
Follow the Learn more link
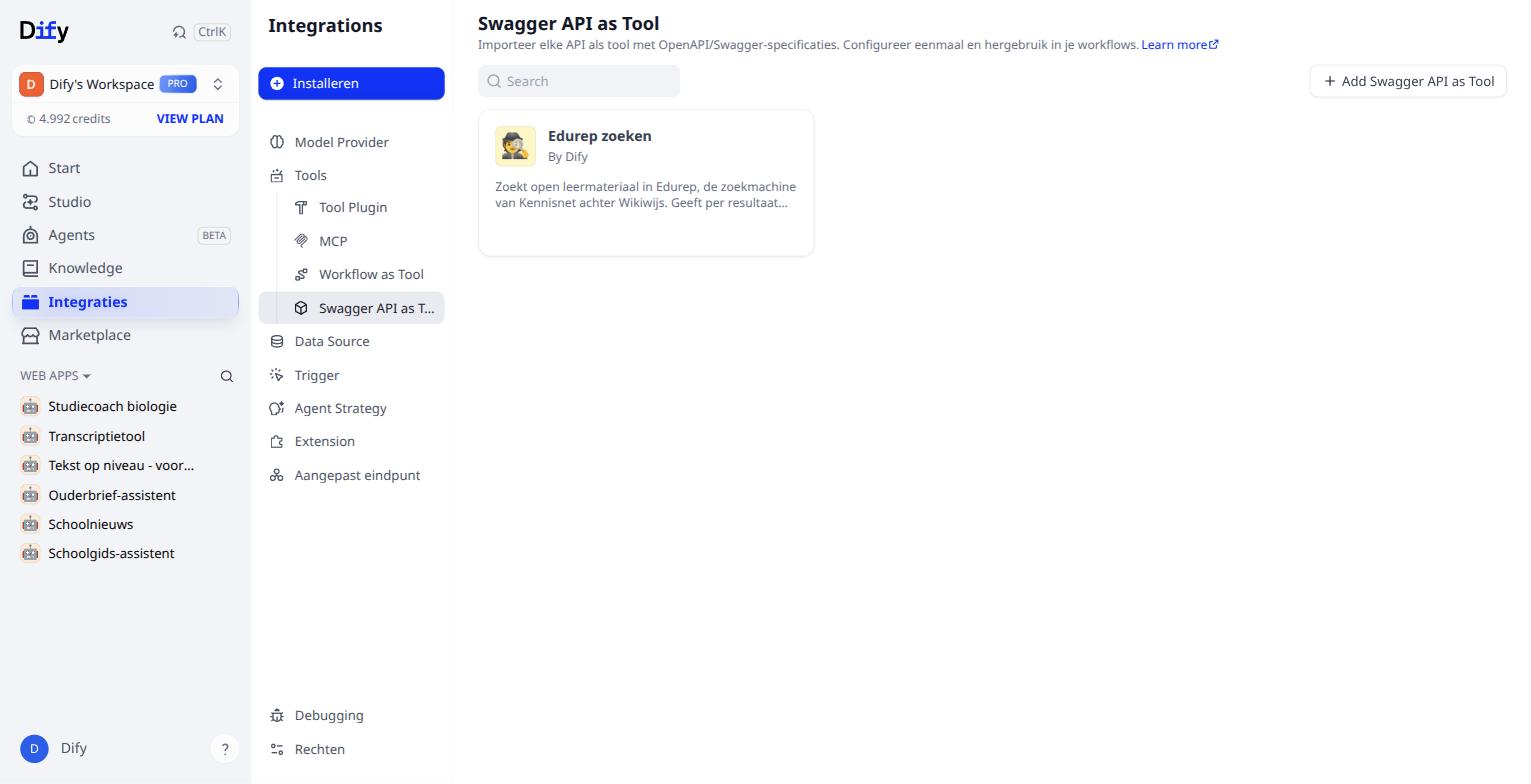click(1180, 44)
